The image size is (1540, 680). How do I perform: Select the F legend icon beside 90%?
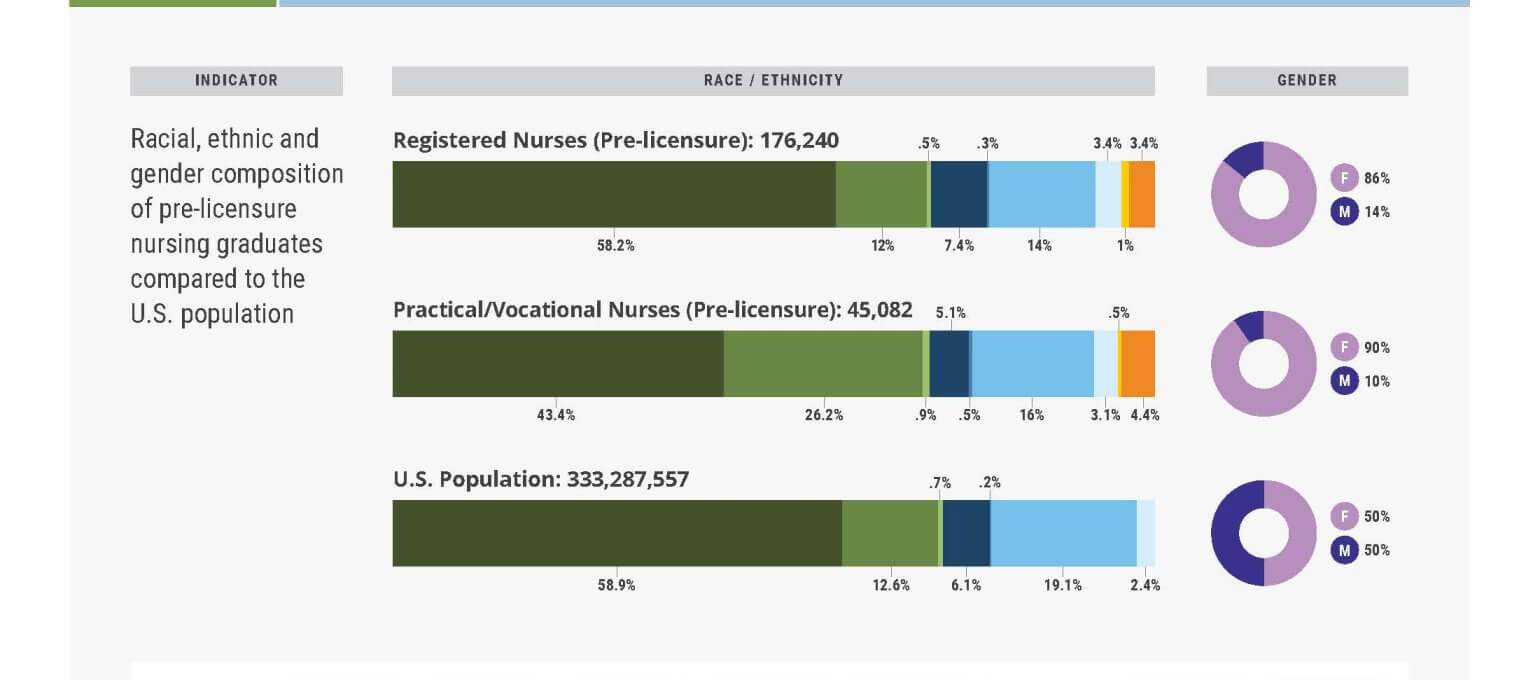coord(1344,348)
